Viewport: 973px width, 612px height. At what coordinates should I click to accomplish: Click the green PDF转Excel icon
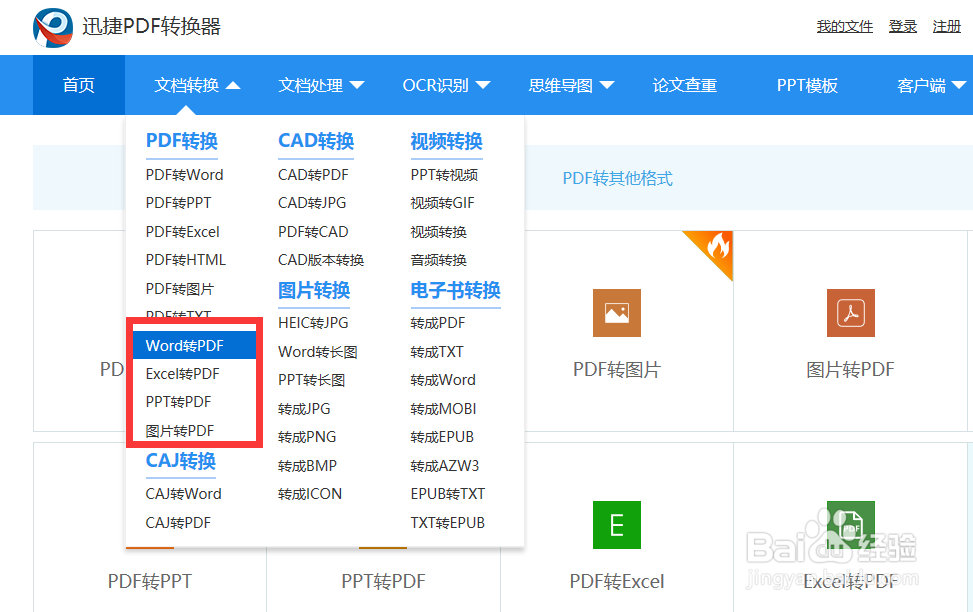click(616, 525)
